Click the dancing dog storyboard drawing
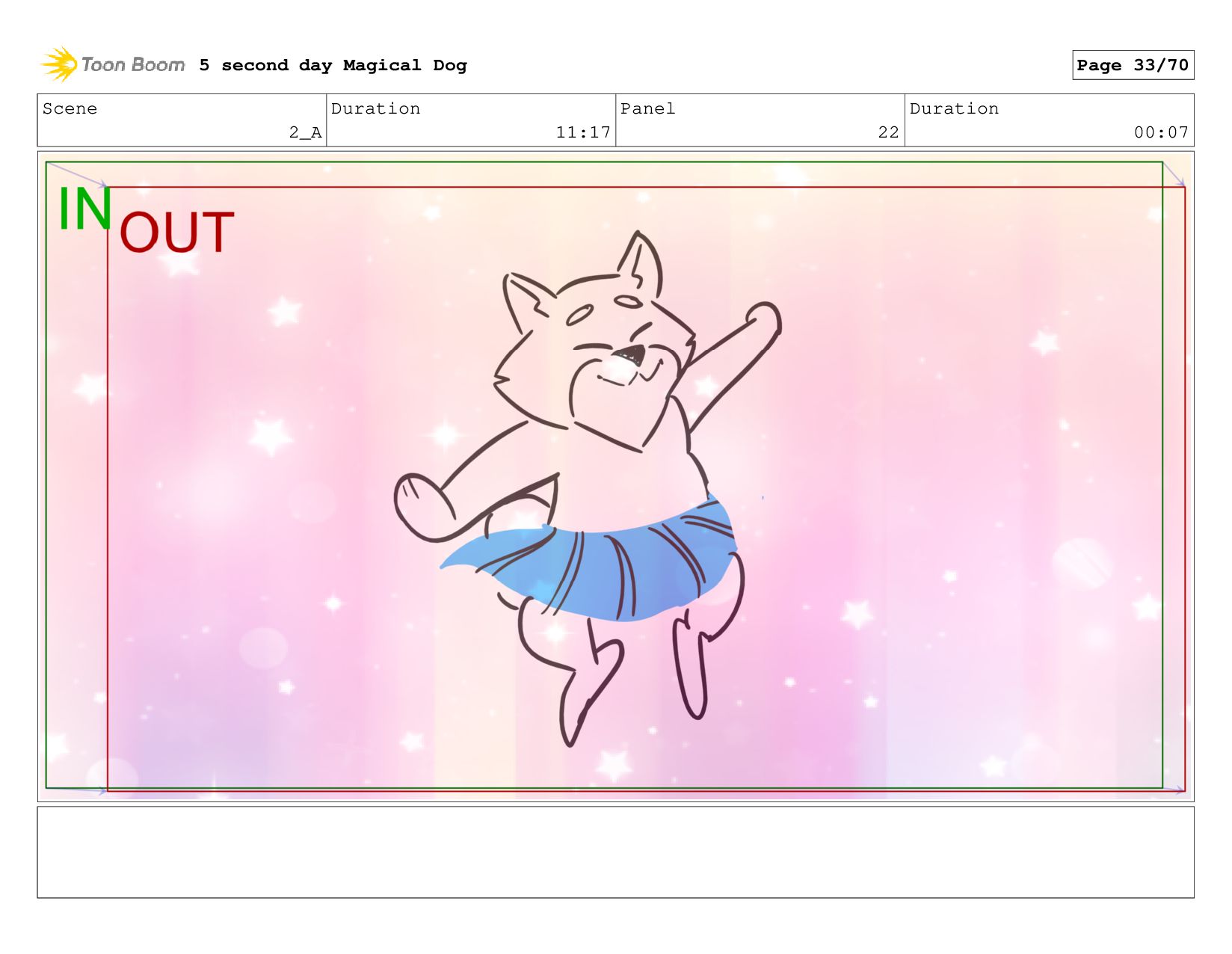 click(x=588, y=487)
